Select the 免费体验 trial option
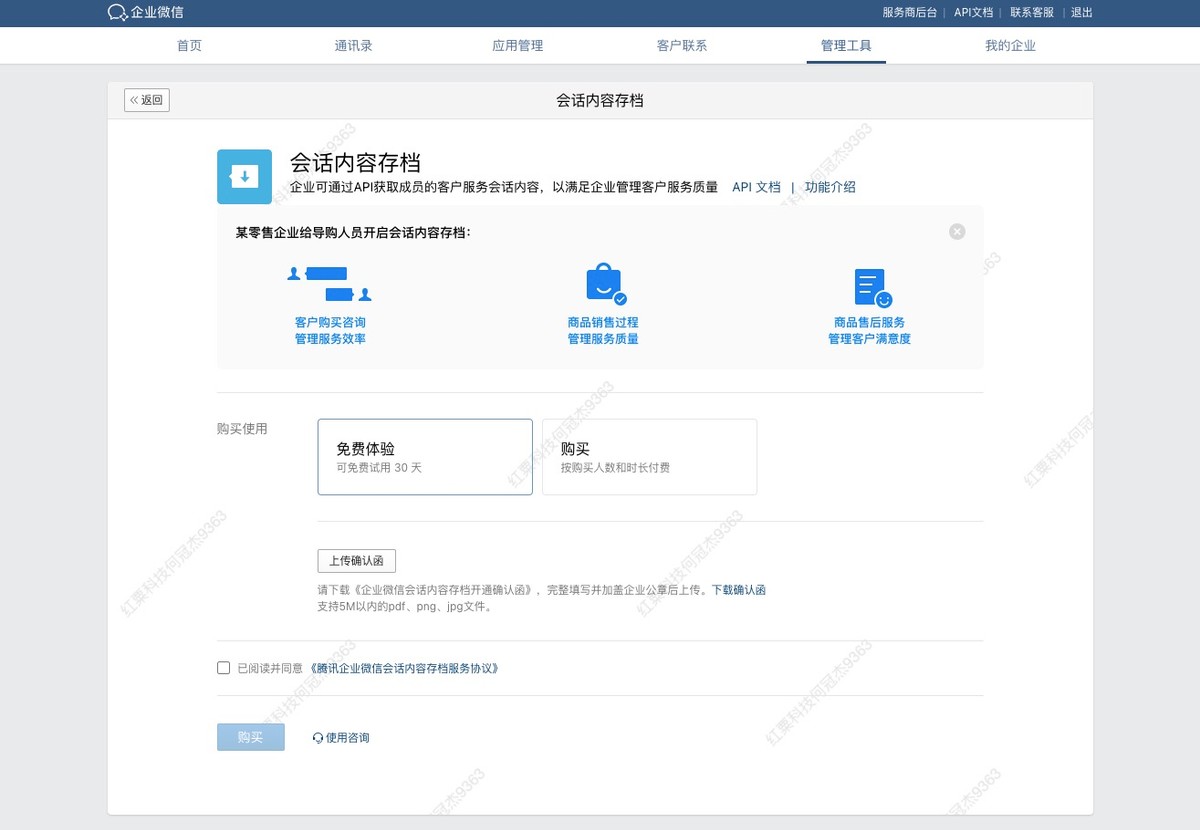 424,455
